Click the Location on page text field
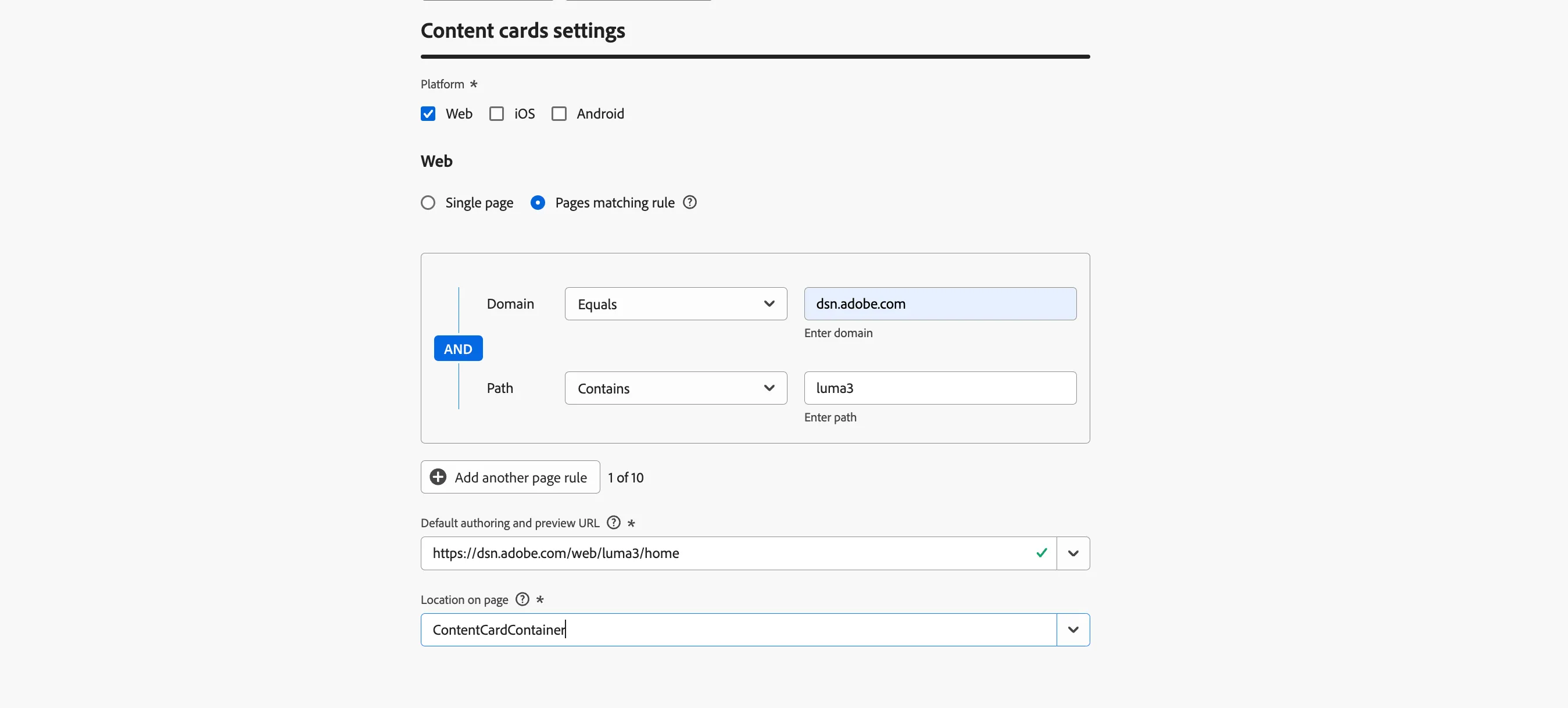The height and width of the screenshot is (708, 1568). tap(738, 630)
